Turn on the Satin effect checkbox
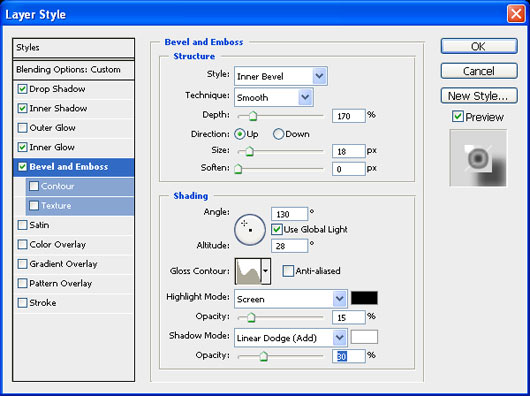Screen dimensions: 530x396 [x=22, y=225]
